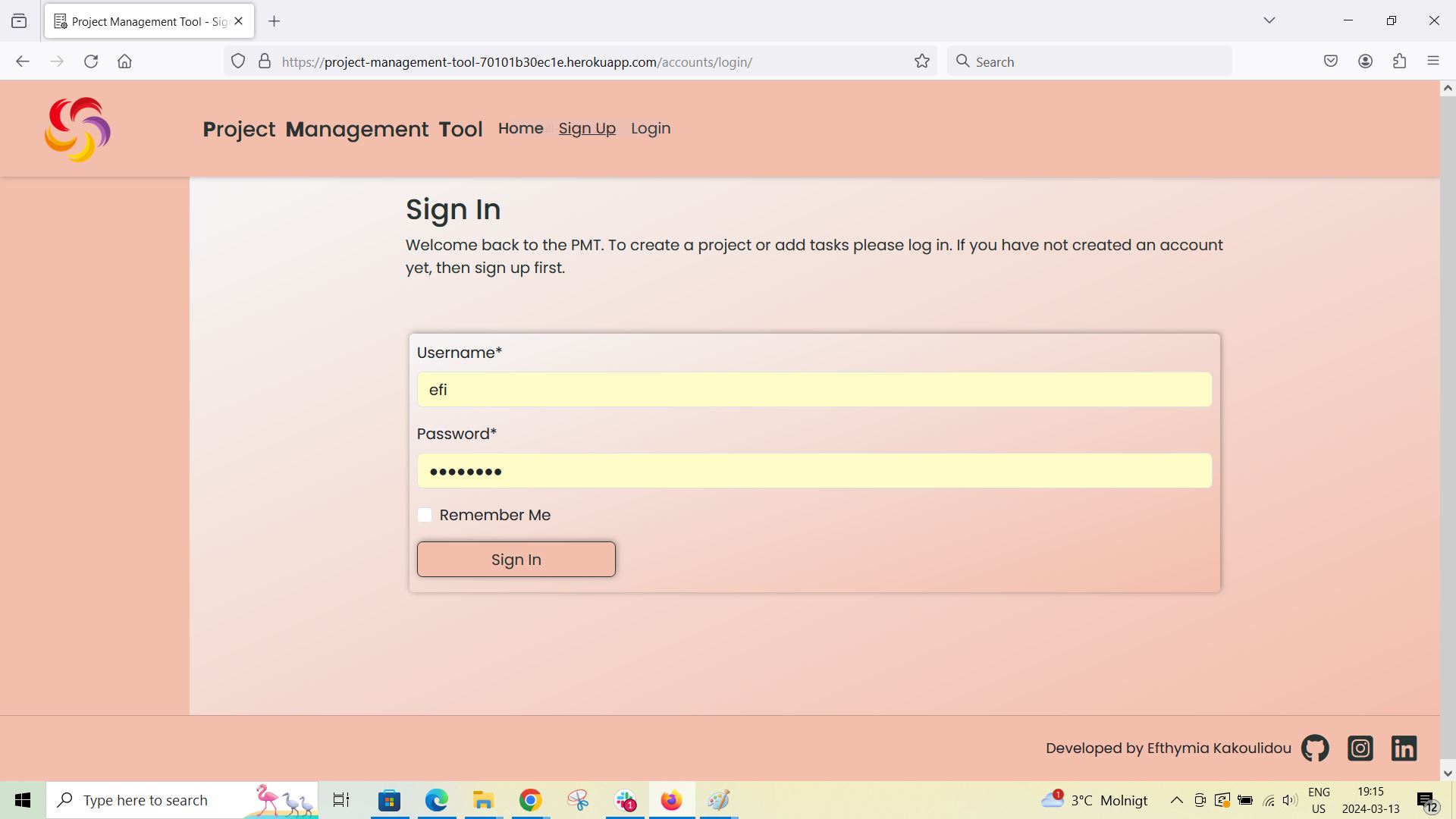Go to the Sign Up menu item
The width and height of the screenshot is (1456, 819).
(587, 128)
